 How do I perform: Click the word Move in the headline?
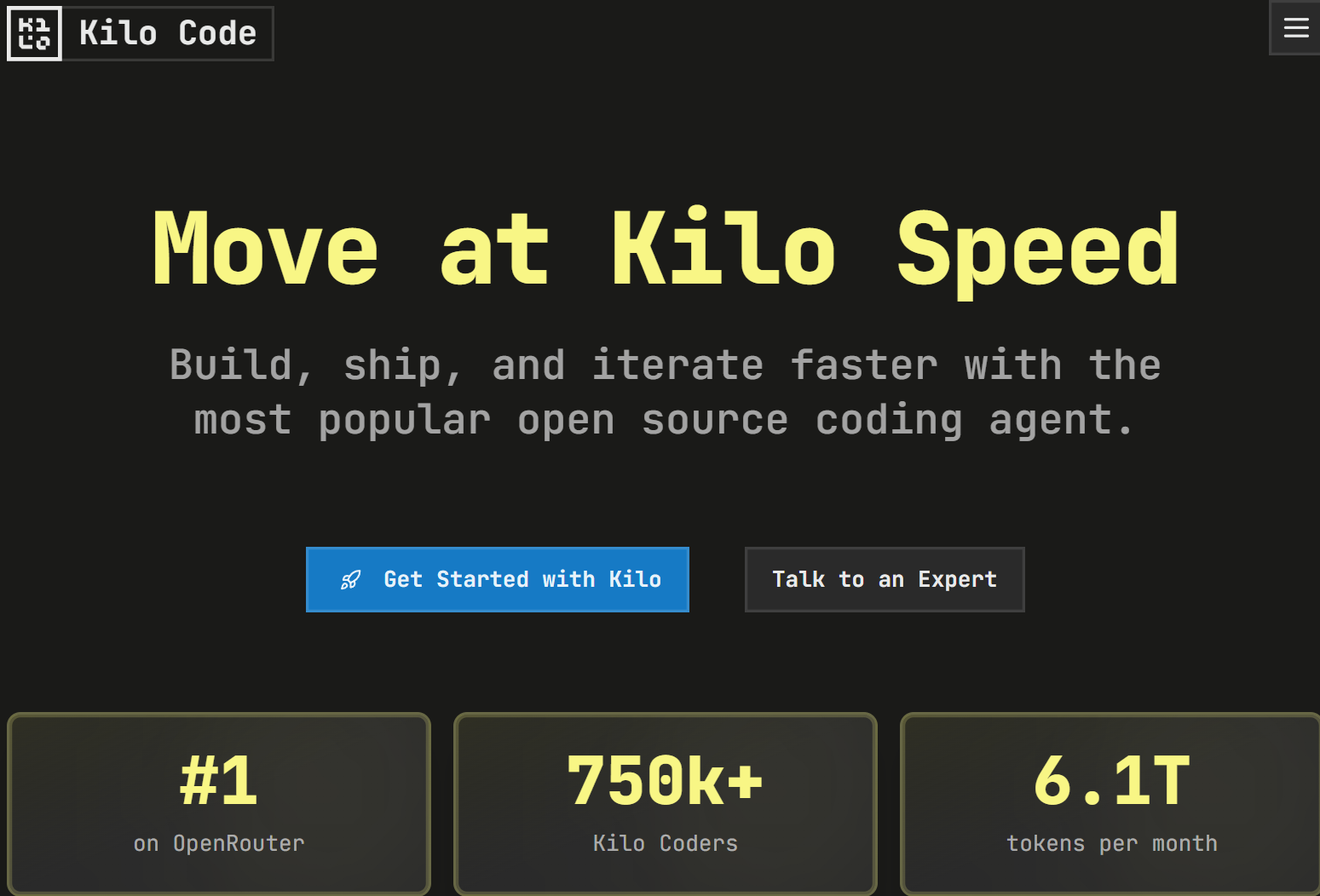pos(265,250)
